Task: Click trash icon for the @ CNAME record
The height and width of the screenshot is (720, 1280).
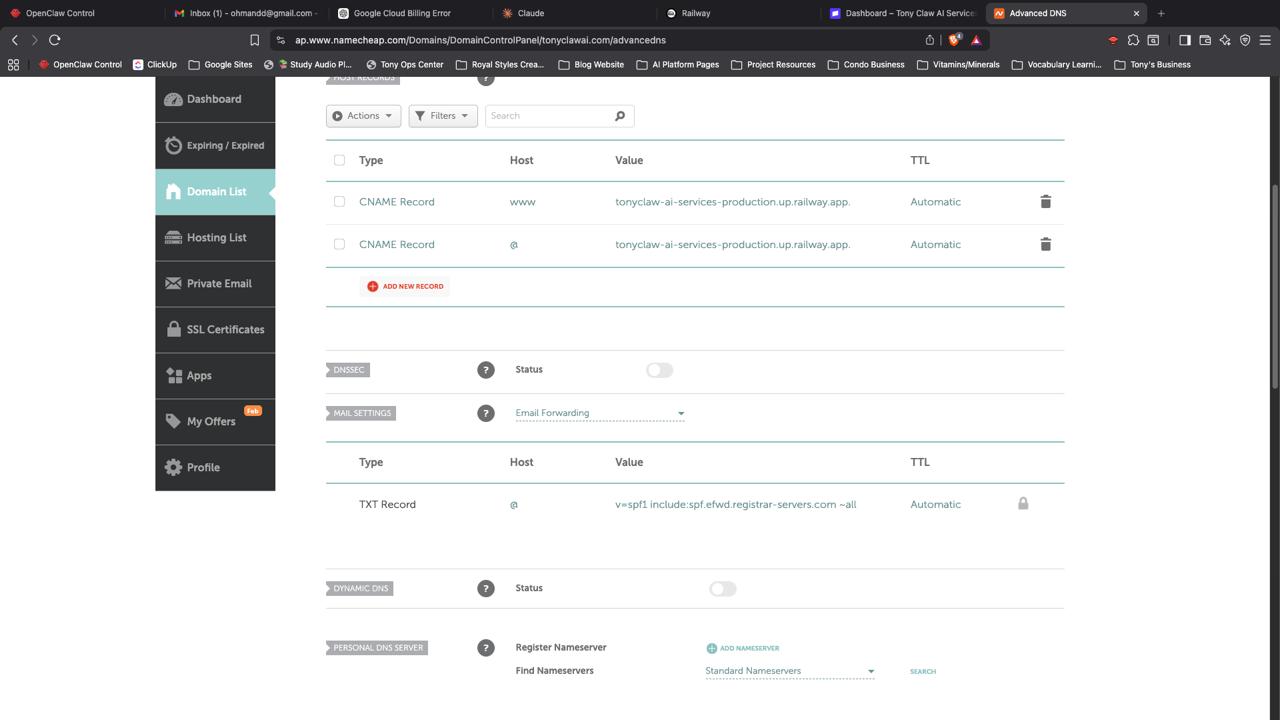Action: [1045, 244]
